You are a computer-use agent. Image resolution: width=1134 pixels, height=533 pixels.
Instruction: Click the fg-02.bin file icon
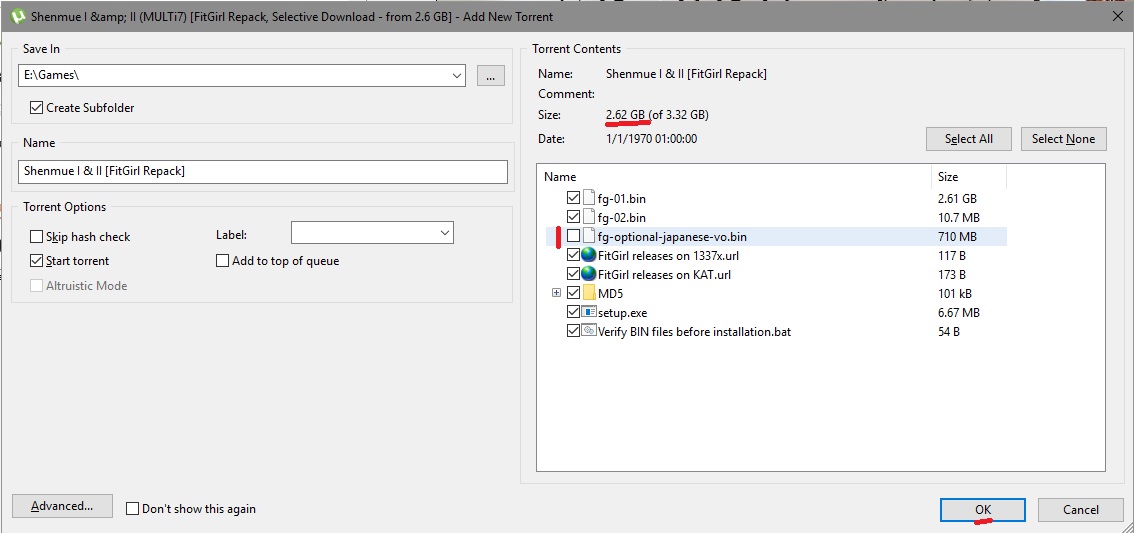(x=588, y=217)
